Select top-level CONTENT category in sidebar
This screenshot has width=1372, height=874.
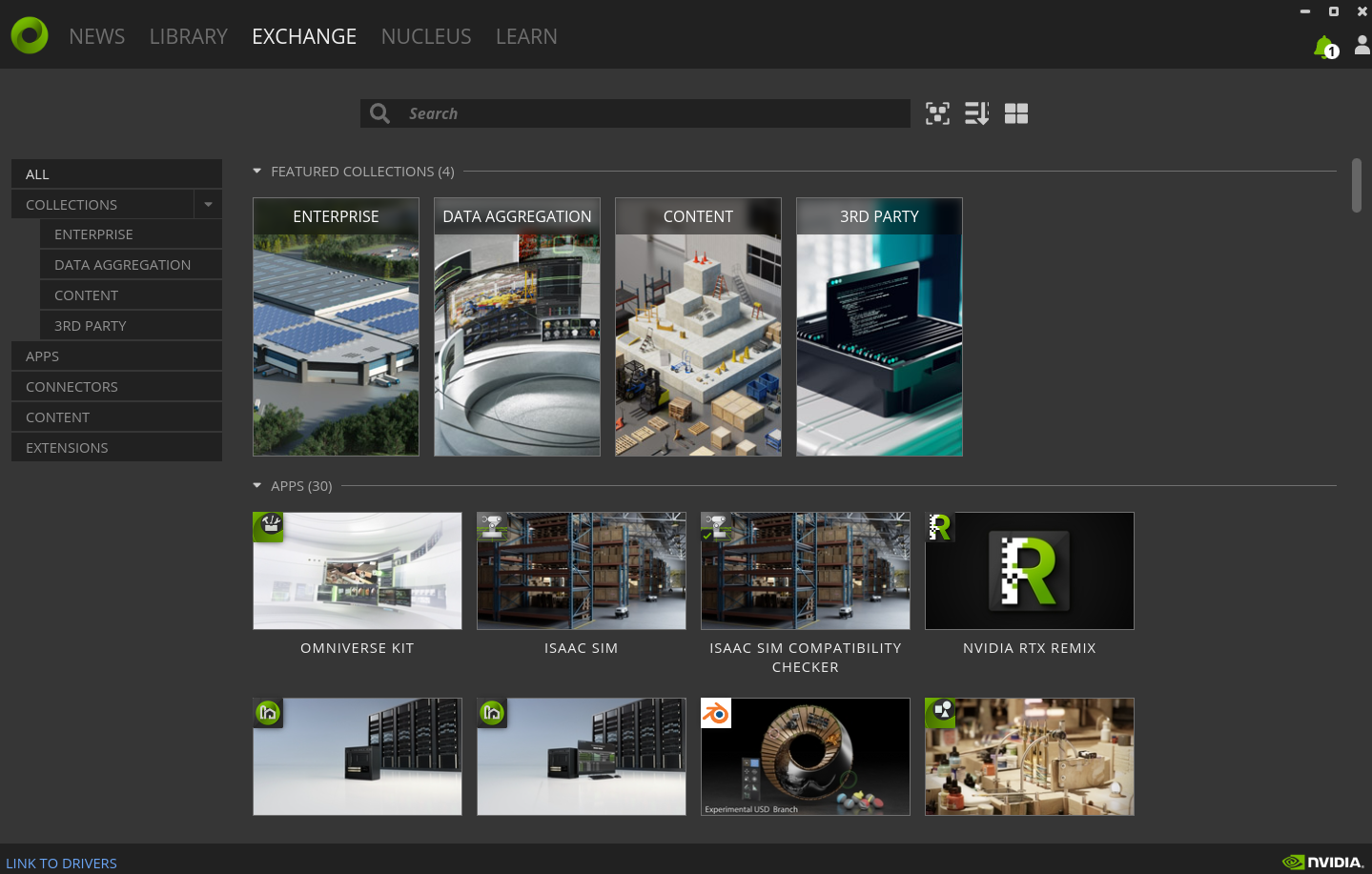point(116,417)
